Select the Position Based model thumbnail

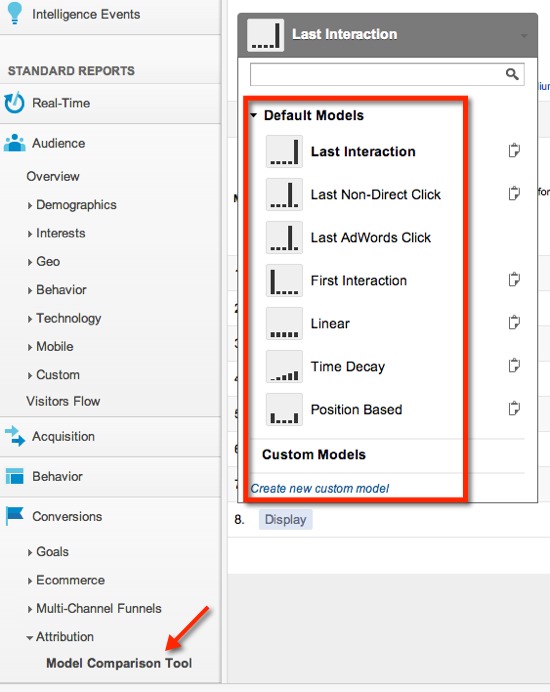[284, 409]
